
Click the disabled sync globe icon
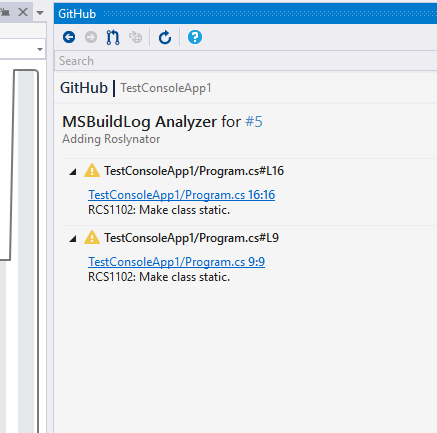135,37
